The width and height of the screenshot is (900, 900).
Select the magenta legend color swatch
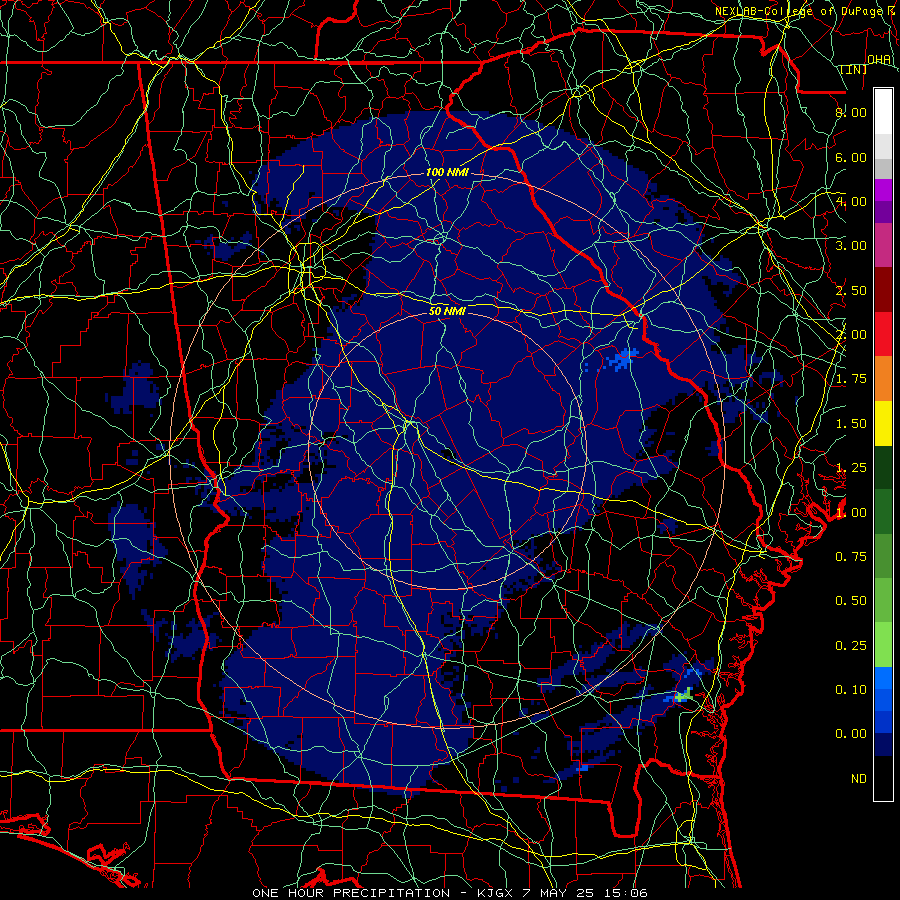[x=883, y=190]
